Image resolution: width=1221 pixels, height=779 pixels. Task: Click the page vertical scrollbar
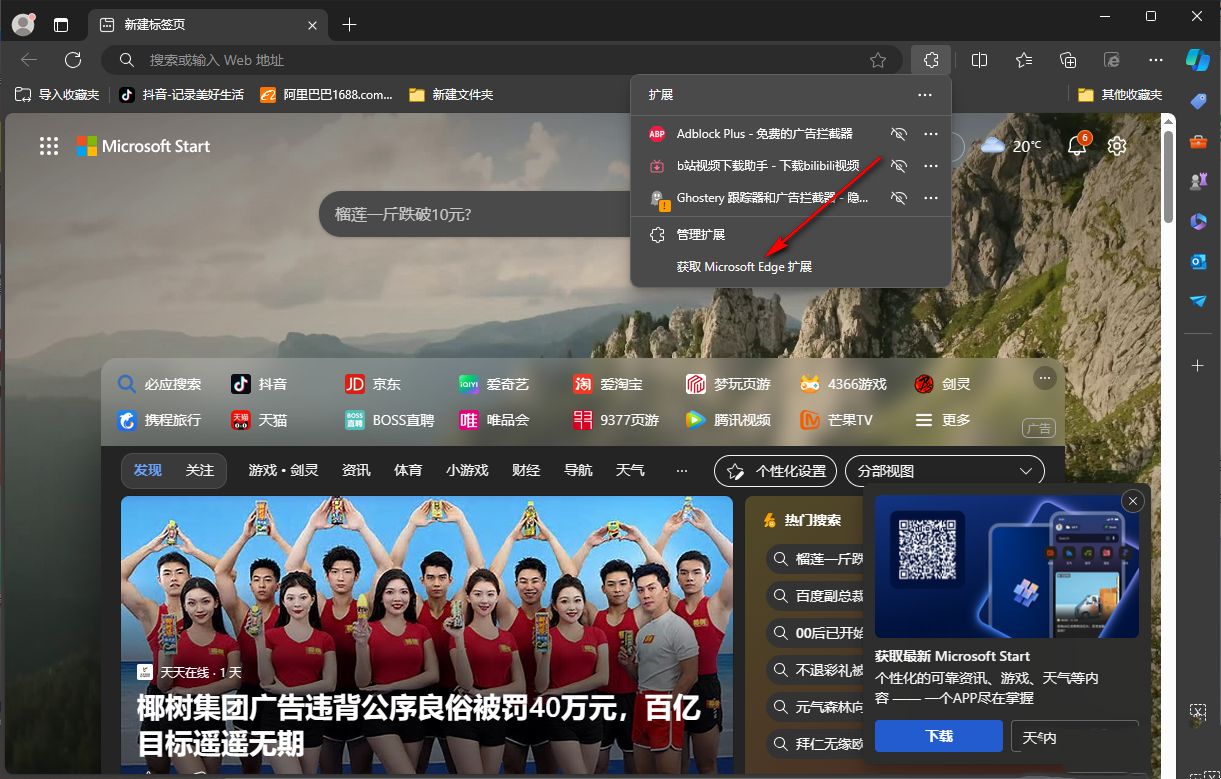[1168, 175]
